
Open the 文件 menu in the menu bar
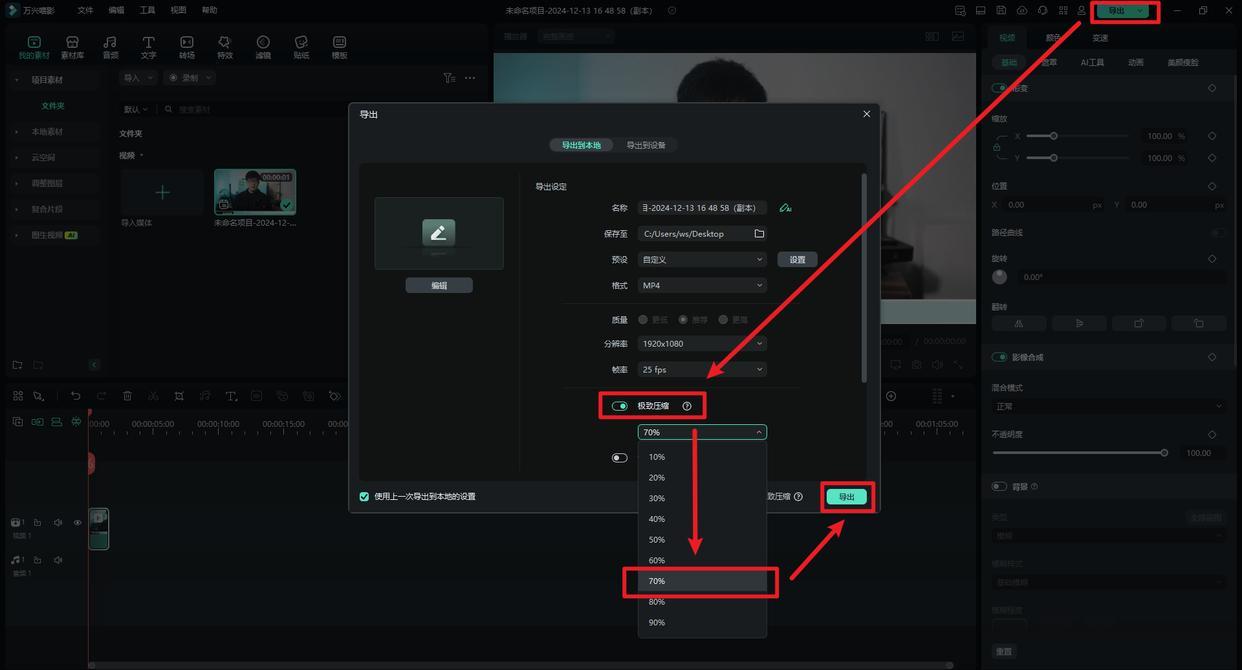click(85, 10)
